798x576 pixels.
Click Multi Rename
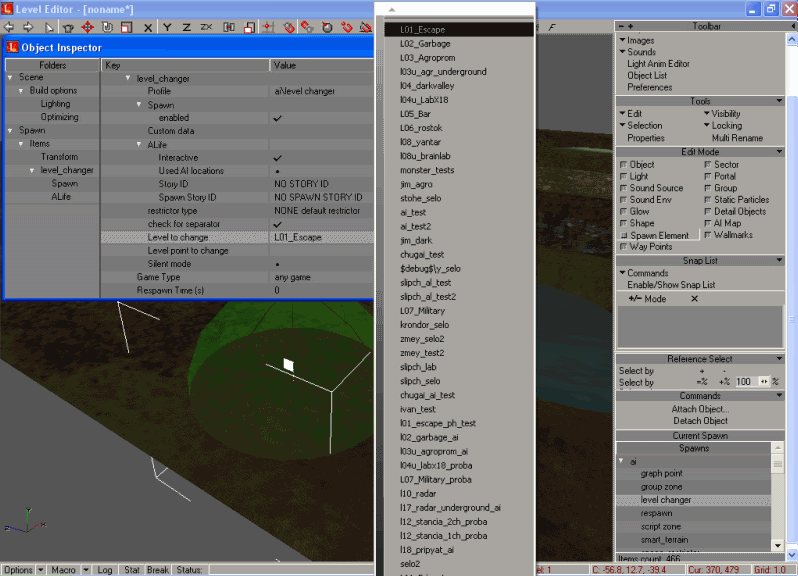pyautogui.click(x=737, y=138)
